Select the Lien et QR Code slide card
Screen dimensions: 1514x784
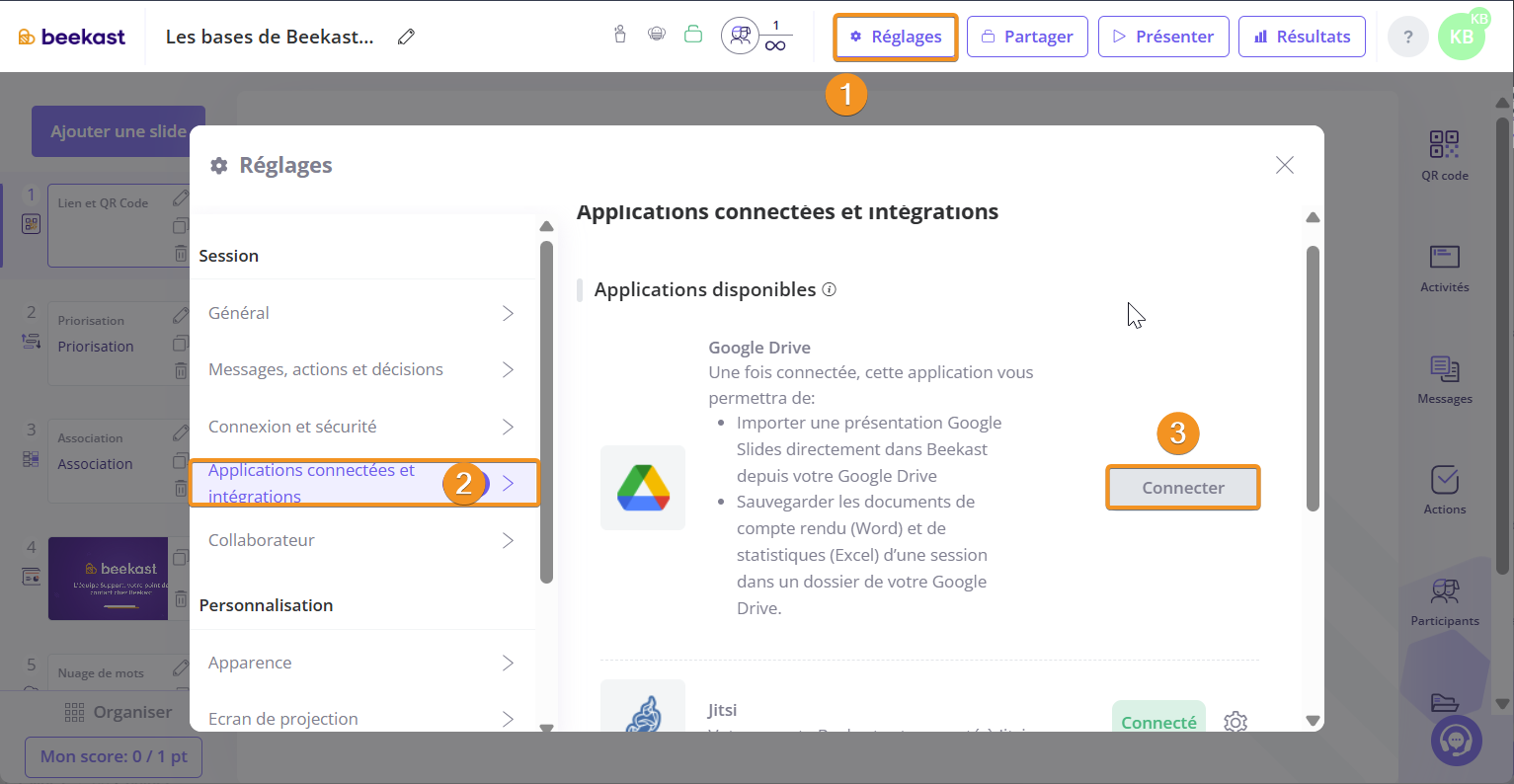[118, 225]
